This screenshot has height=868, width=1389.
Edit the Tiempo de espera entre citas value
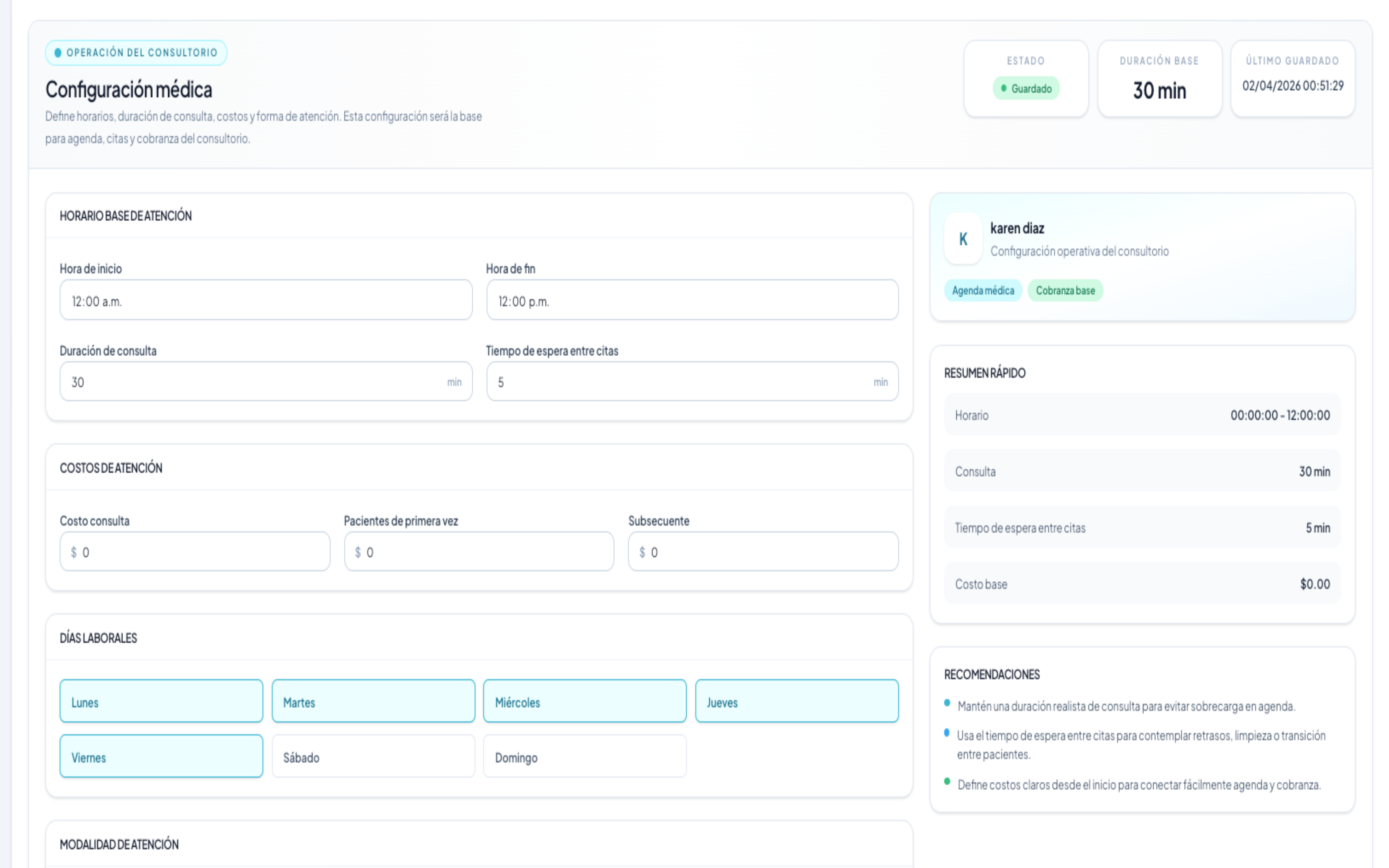(x=692, y=381)
